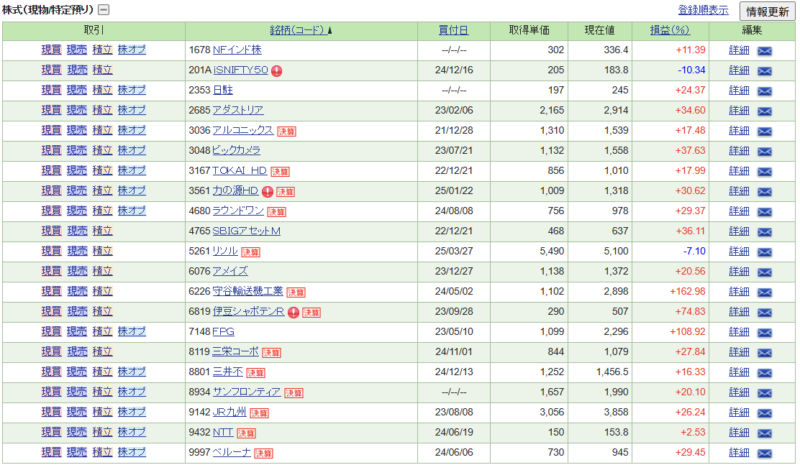Click 決算 badge next to リソル
Screen dimensions: 800x465
tap(251, 252)
